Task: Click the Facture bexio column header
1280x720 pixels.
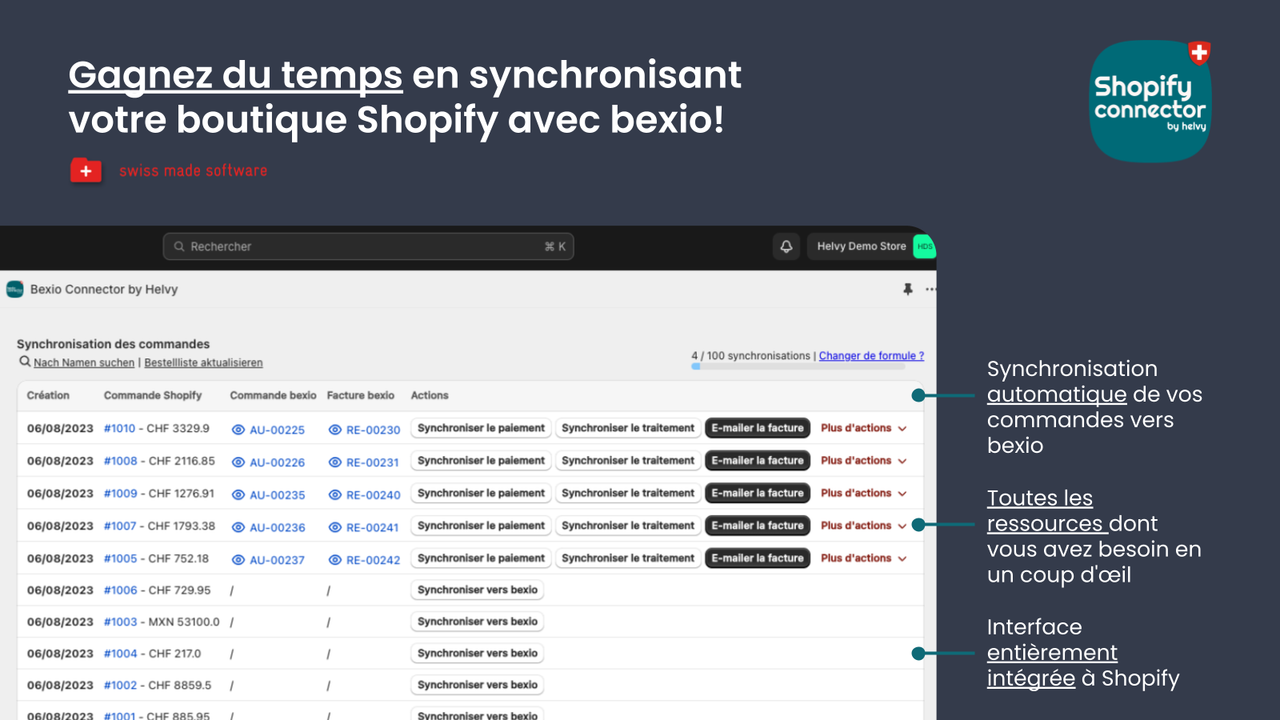Action: pos(361,395)
